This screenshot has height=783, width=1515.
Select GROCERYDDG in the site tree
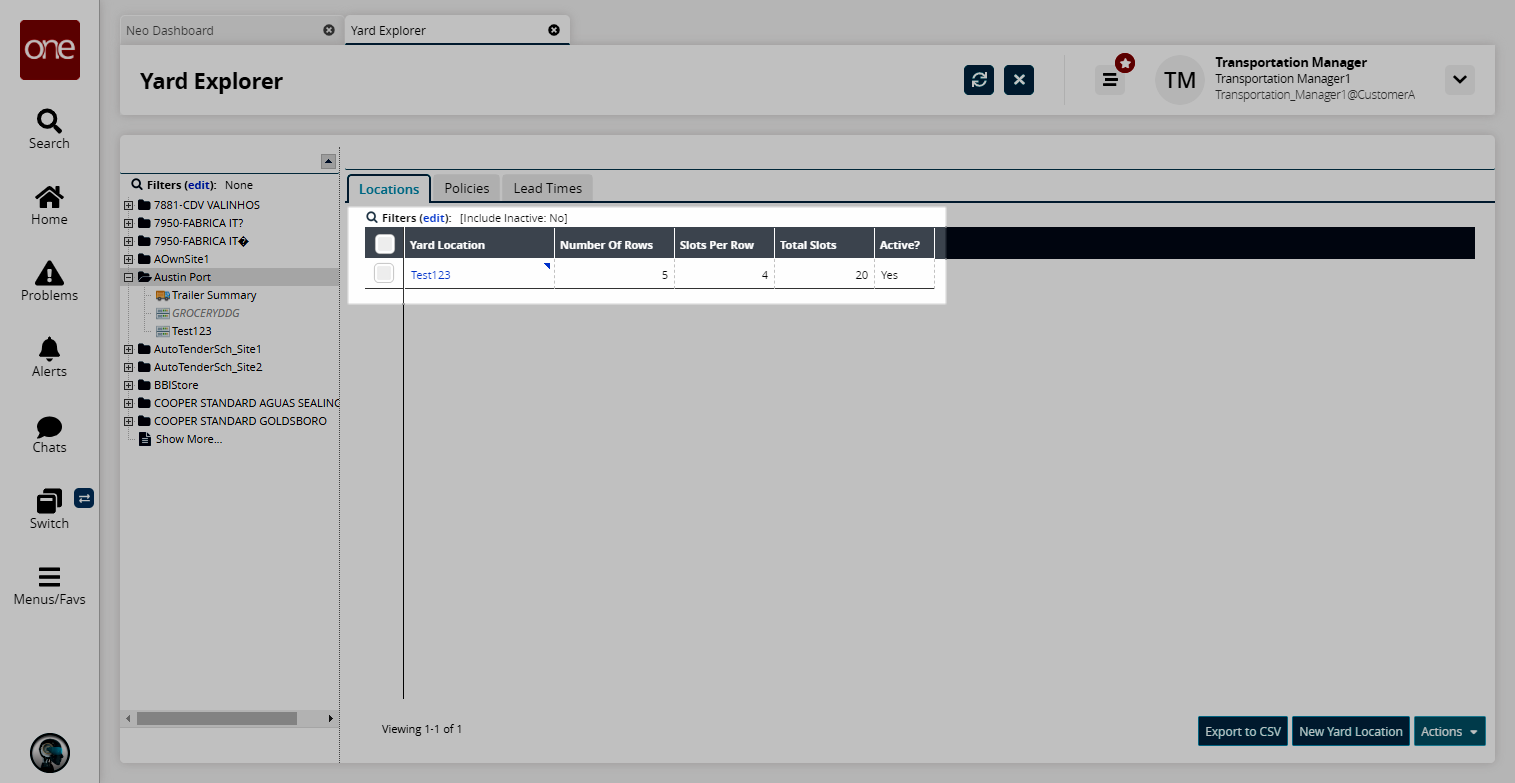pos(206,313)
